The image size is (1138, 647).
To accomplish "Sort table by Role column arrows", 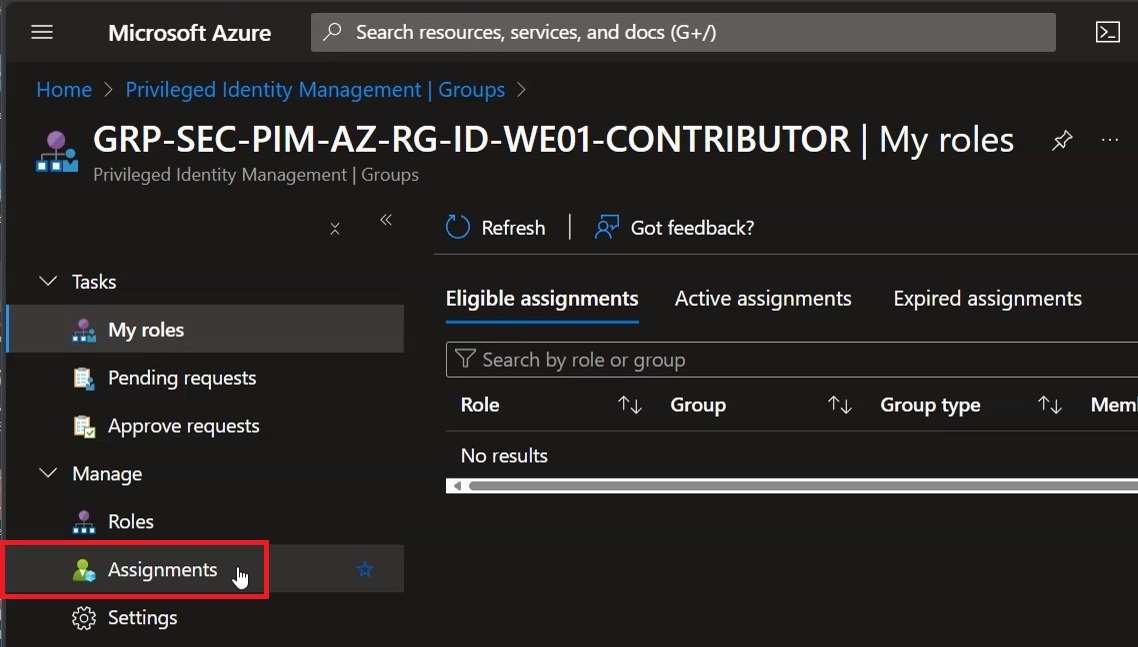I will pyautogui.click(x=629, y=404).
